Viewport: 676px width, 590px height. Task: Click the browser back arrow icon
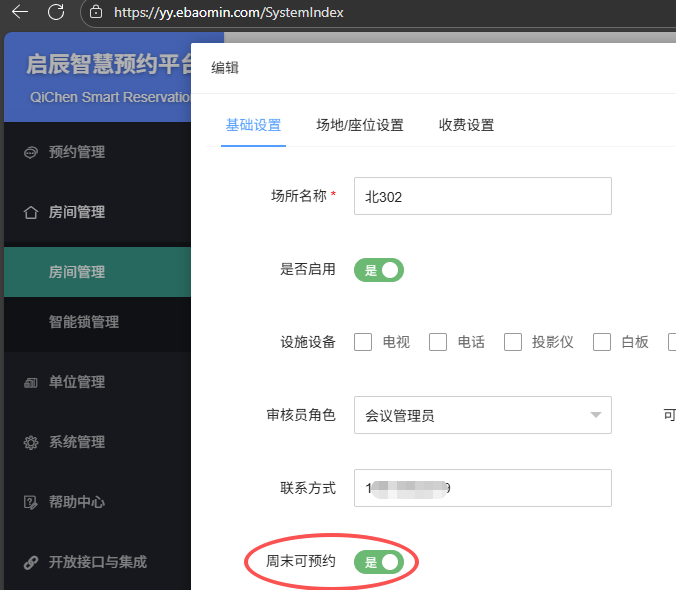tap(19, 13)
